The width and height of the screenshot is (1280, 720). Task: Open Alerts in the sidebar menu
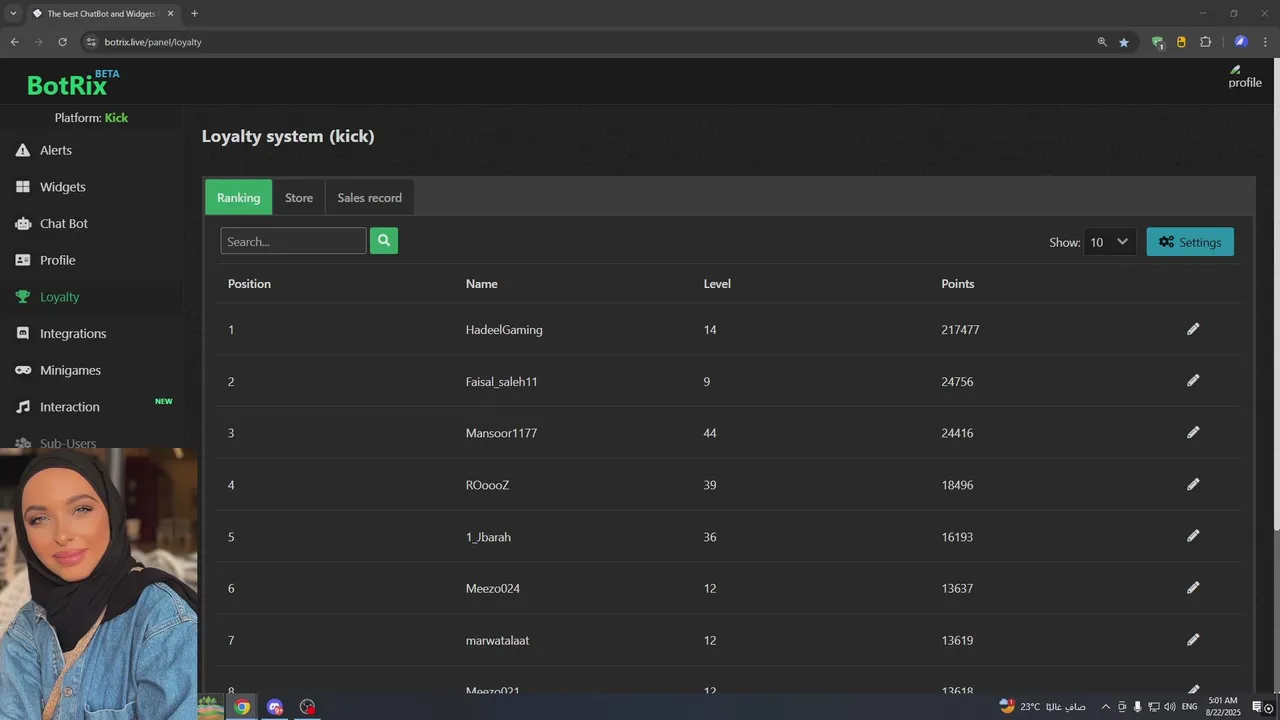56,150
